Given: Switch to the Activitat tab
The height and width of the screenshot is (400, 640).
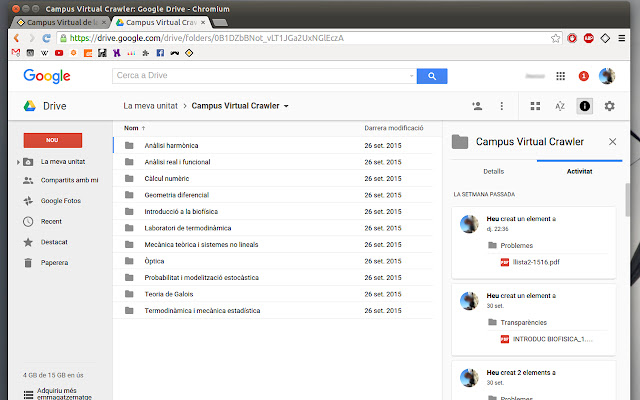Looking at the screenshot, I should click(x=579, y=171).
